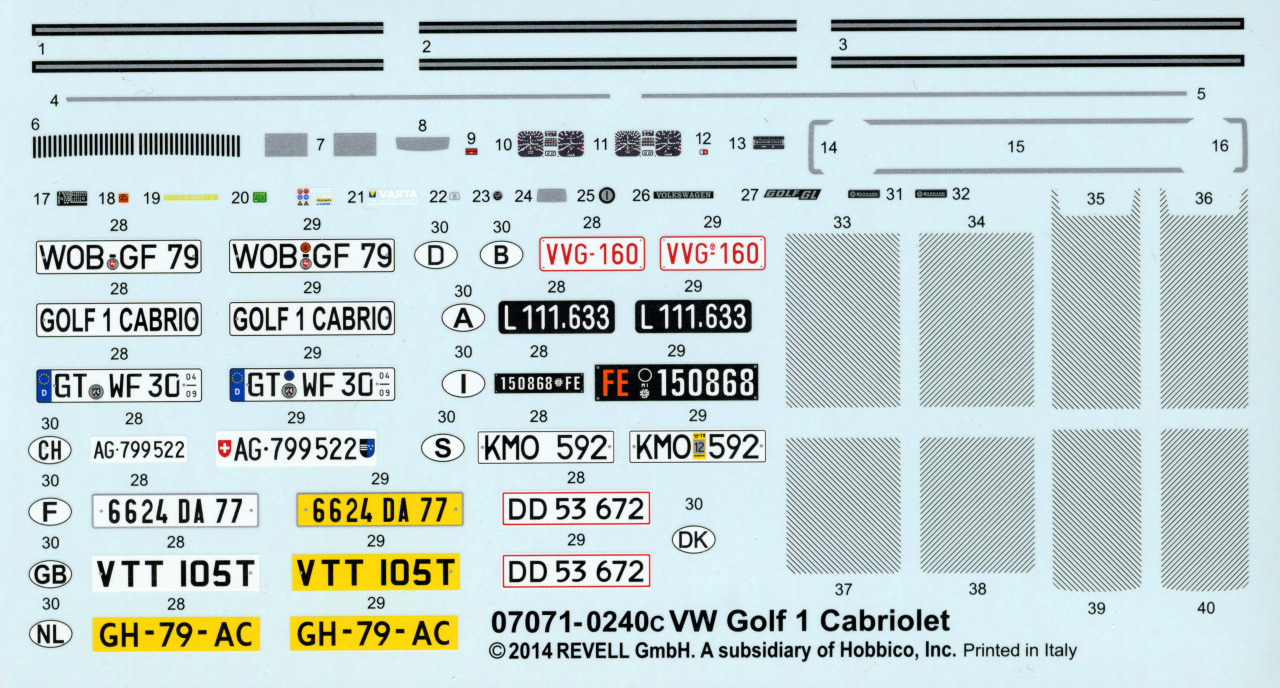Viewport: 1280px width, 688px height.
Task: Click the thin grey line decal 5
Action: tap(913, 95)
